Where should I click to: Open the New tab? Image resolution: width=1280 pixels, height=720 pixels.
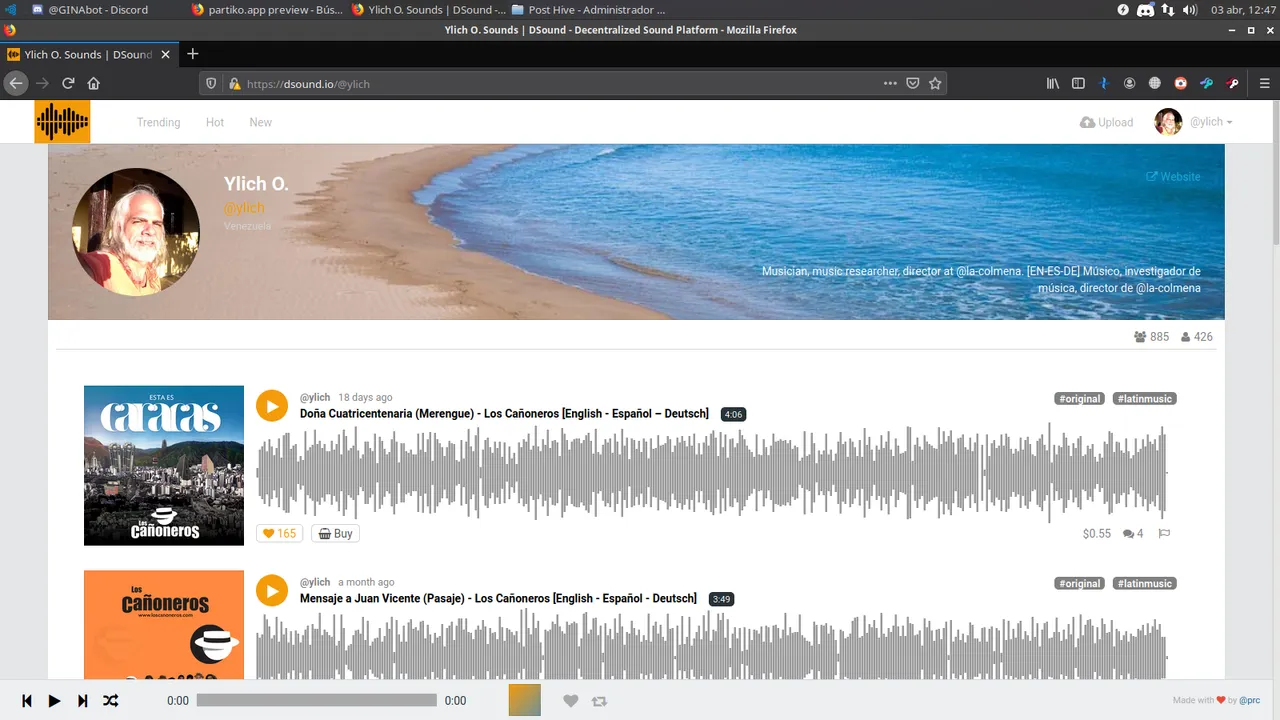261,122
